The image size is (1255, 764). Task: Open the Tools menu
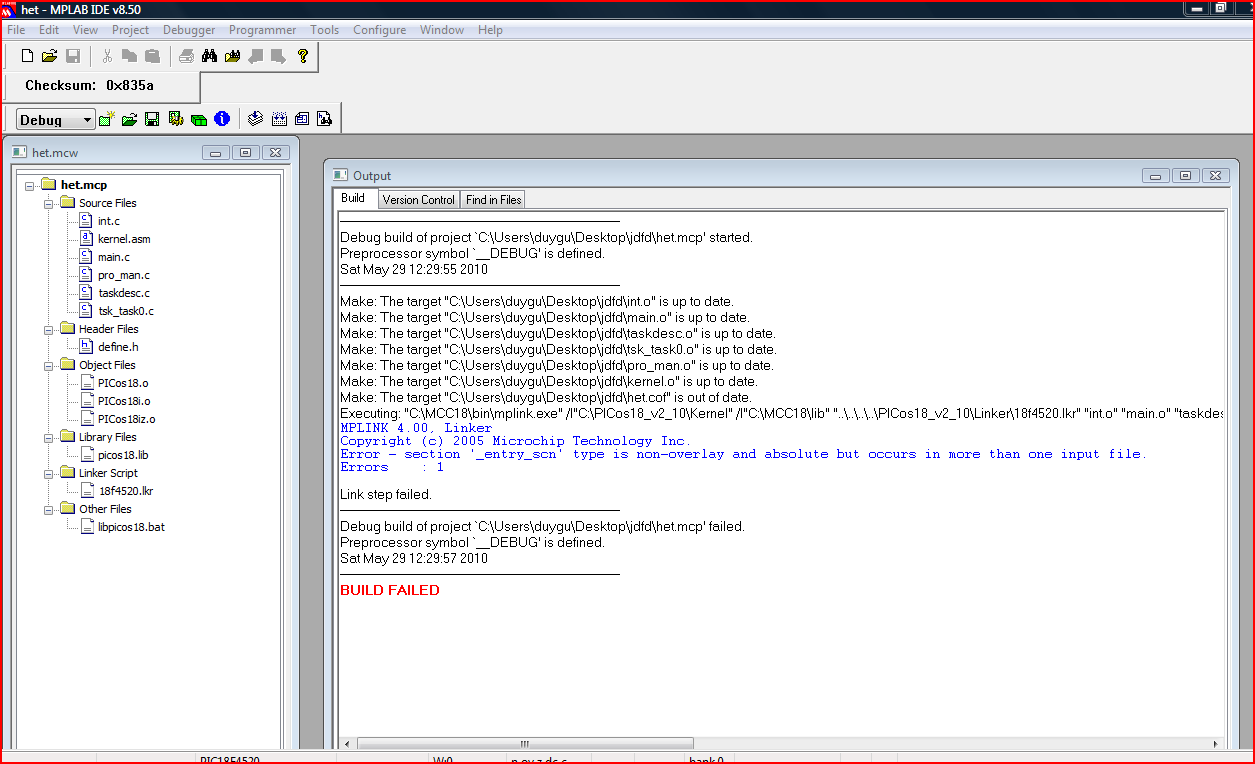coord(325,30)
